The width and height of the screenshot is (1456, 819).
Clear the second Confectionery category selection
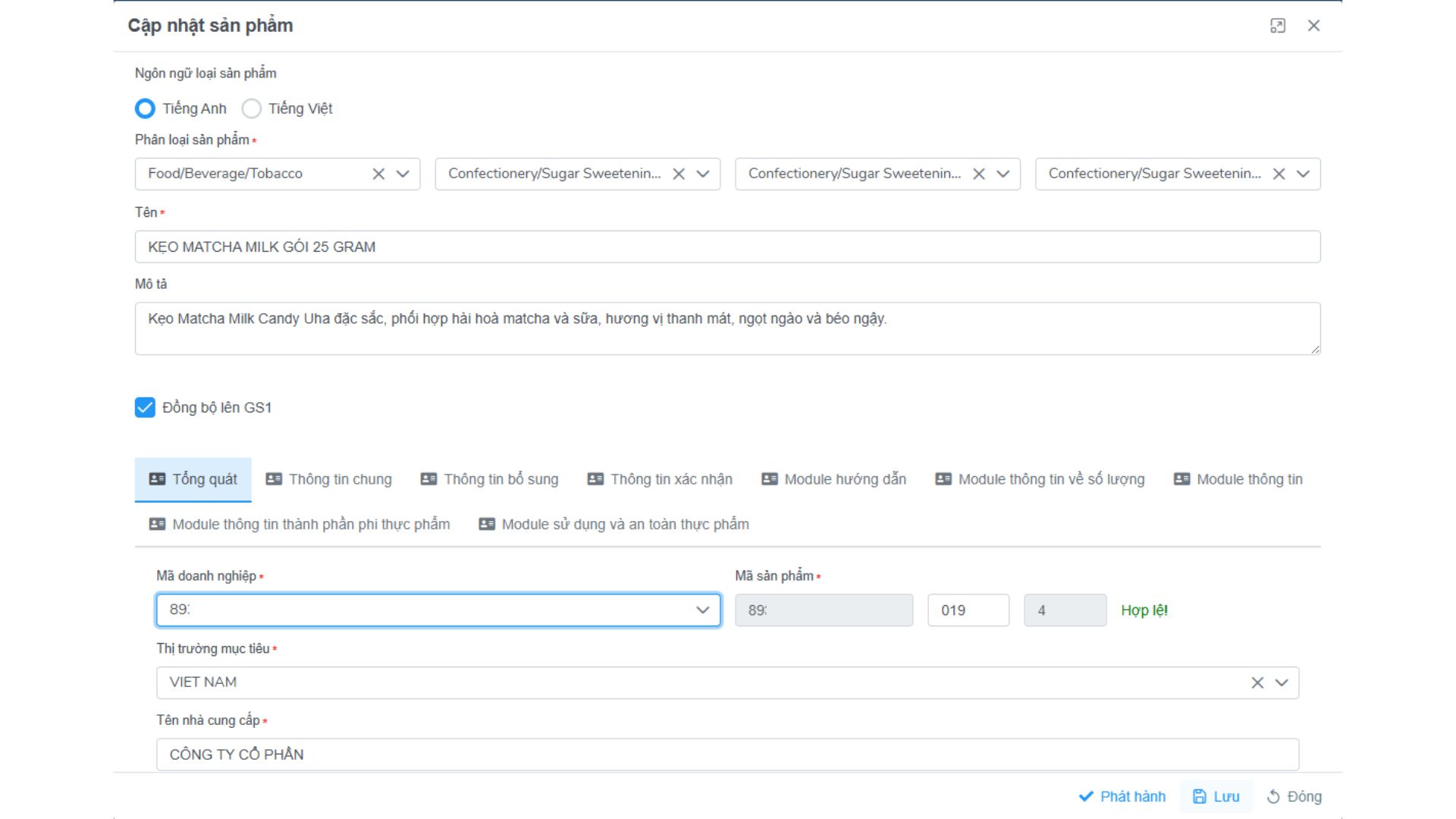pos(679,174)
